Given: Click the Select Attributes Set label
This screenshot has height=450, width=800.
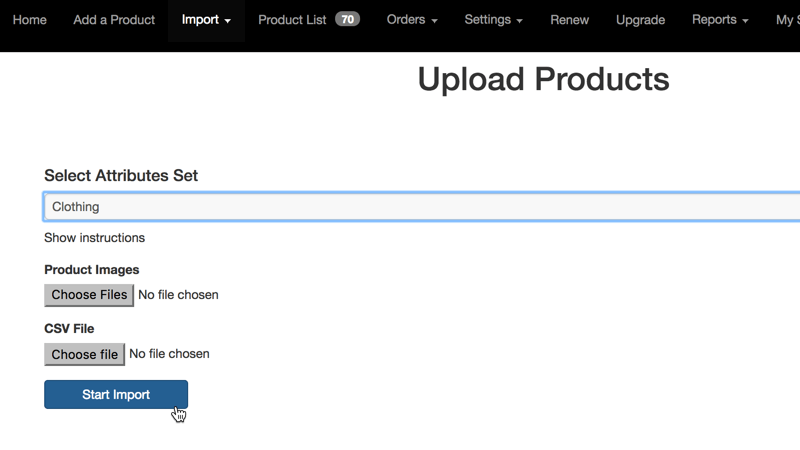Looking at the screenshot, I should point(121,176).
